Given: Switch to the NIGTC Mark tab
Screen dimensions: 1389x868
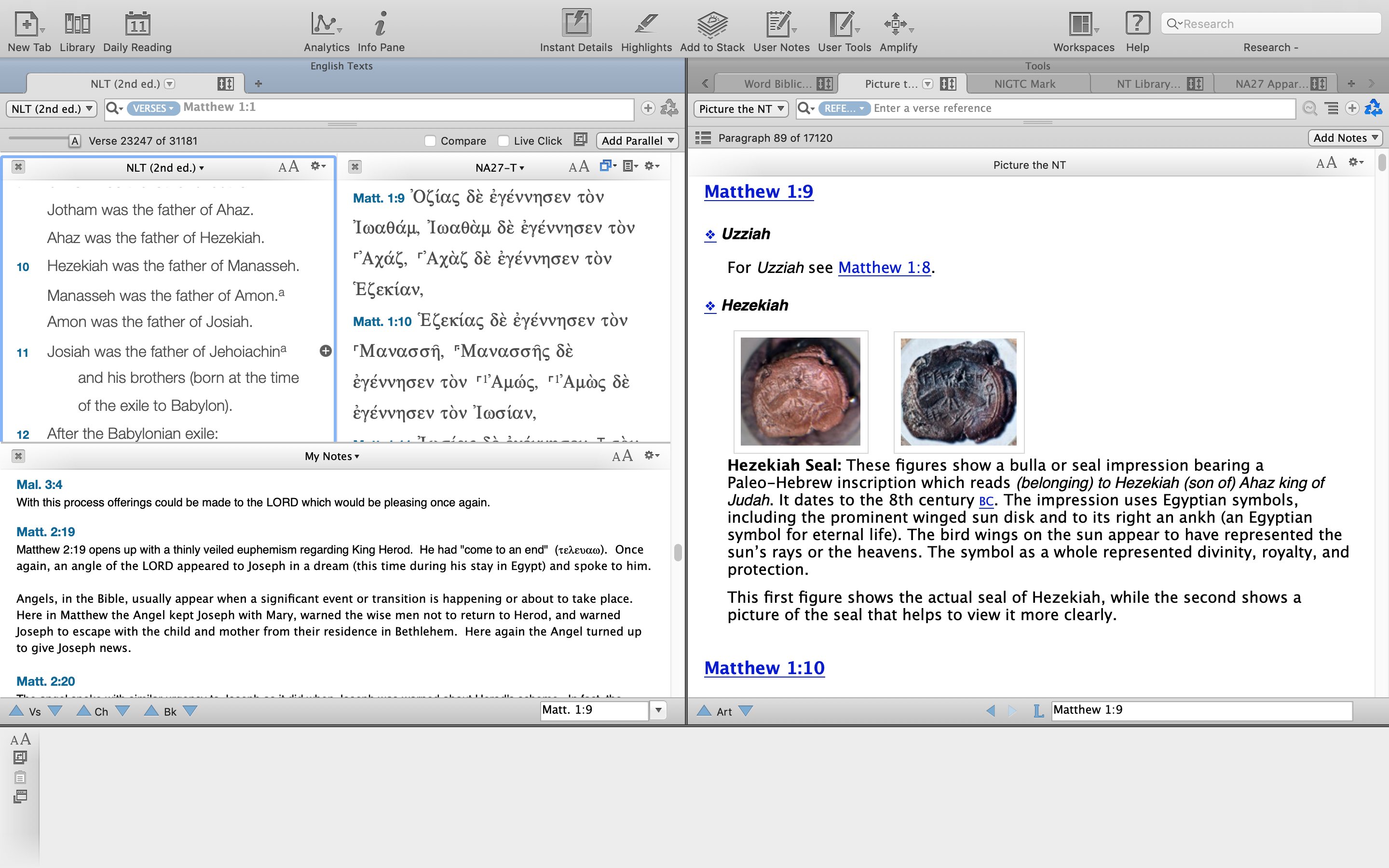Looking at the screenshot, I should [x=1024, y=84].
